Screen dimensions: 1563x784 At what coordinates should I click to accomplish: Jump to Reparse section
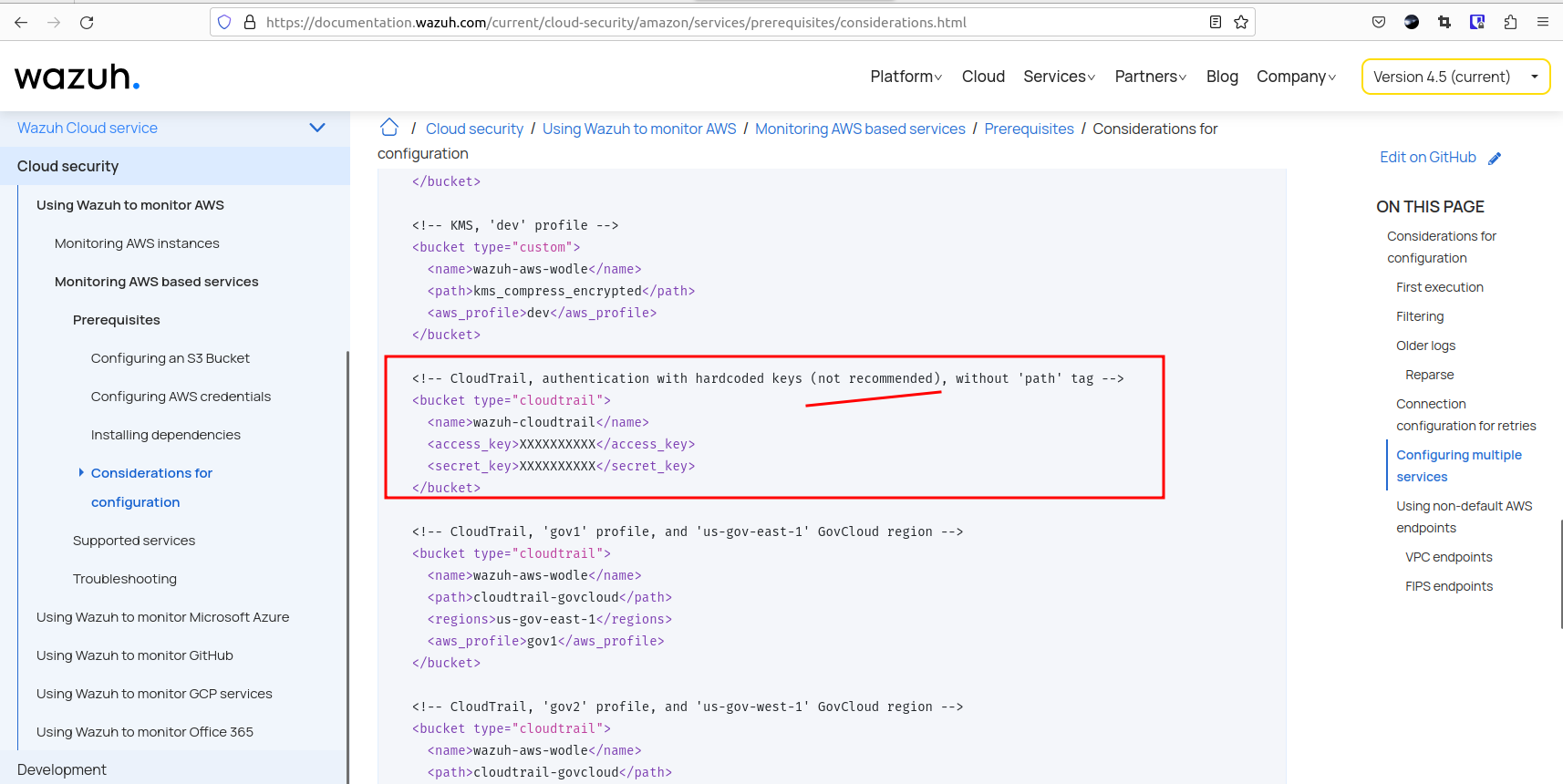(1430, 375)
